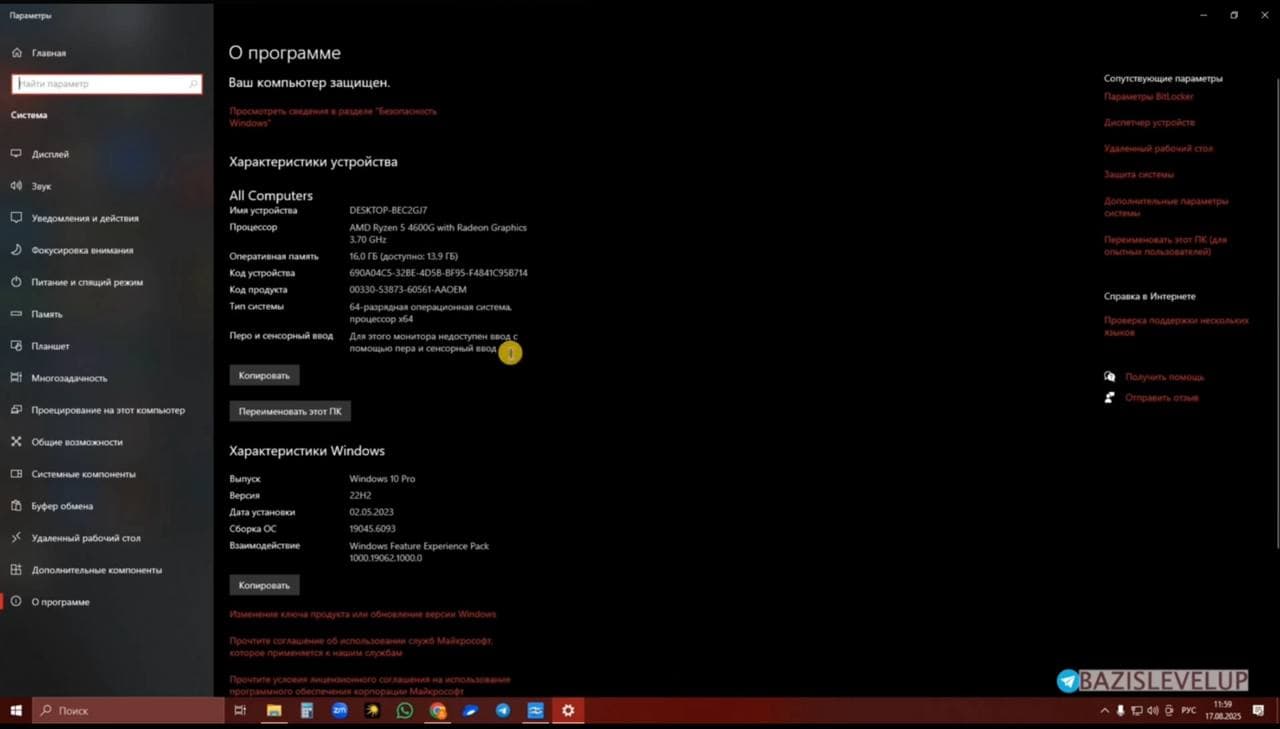Screen dimensions: 1280x729
Task: Open File Explorer from the taskbar
Action: pyautogui.click(x=274, y=710)
